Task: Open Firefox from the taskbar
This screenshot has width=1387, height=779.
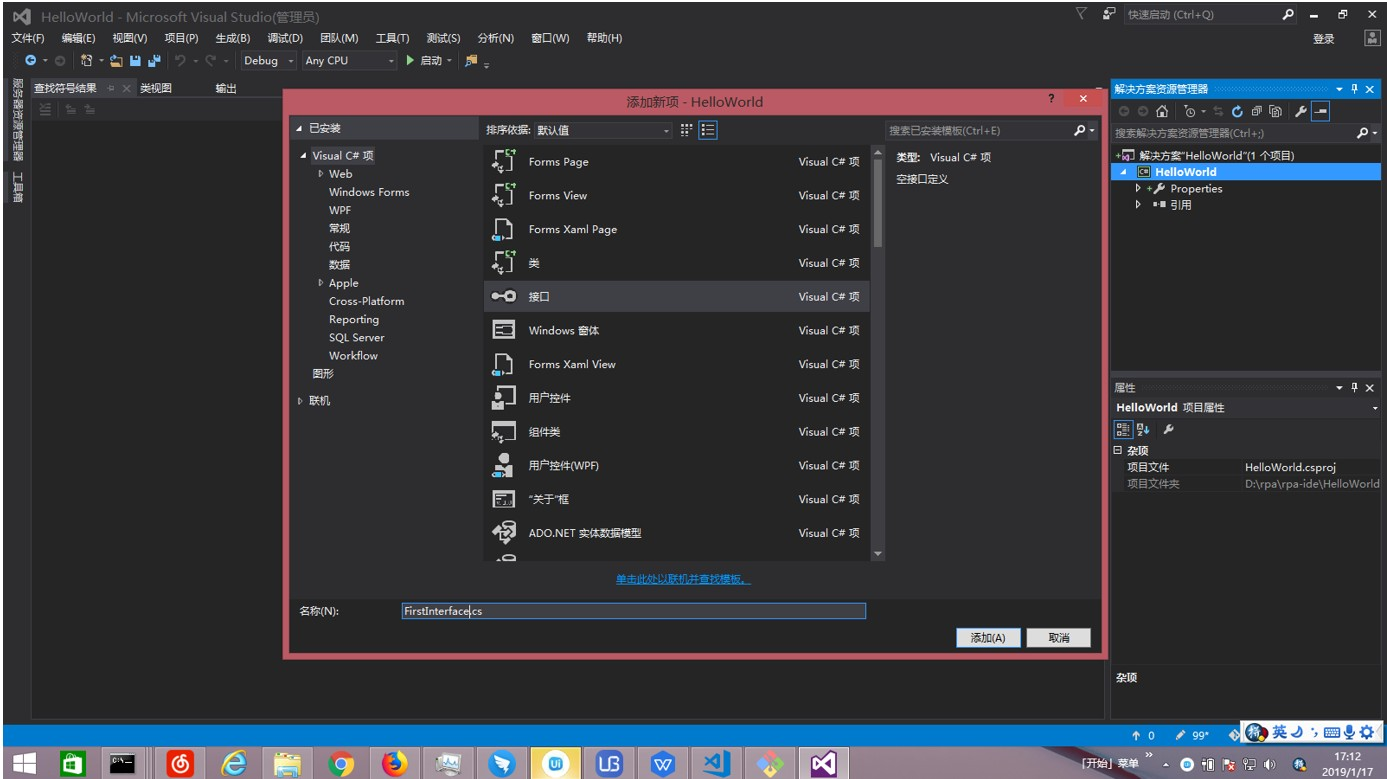Action: point(395,764)
